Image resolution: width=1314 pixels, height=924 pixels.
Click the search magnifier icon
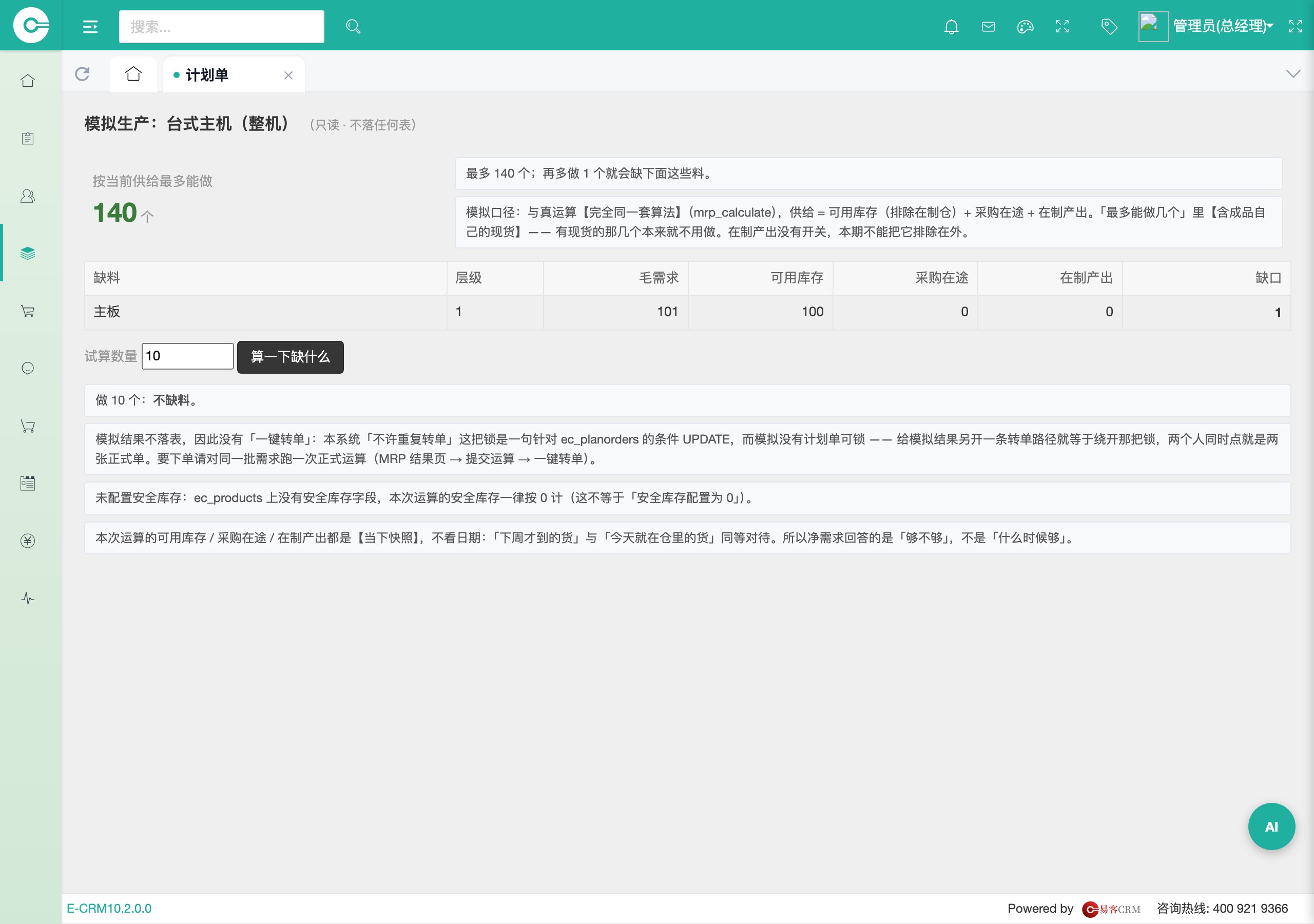[x=353, y=26]
